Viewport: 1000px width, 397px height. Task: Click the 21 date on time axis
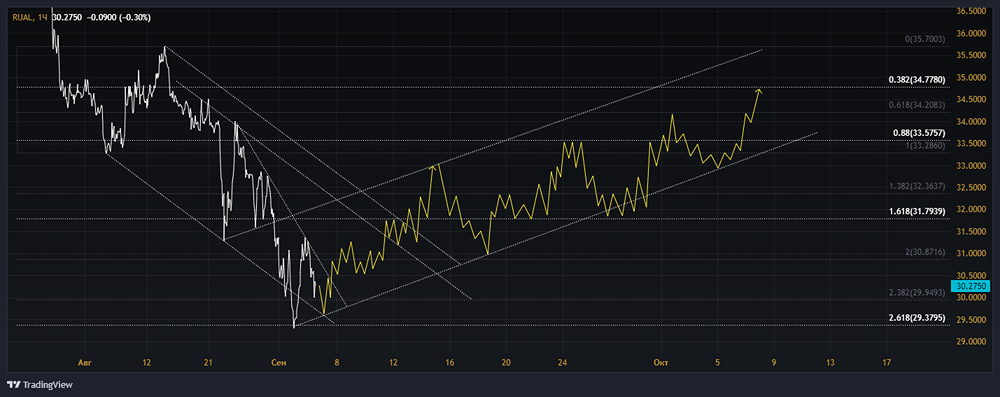(x=208, y=363)
